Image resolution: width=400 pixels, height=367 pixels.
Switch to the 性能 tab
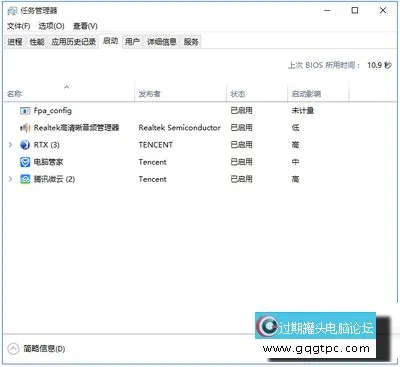pyautogui.click(x=37, y=42)
